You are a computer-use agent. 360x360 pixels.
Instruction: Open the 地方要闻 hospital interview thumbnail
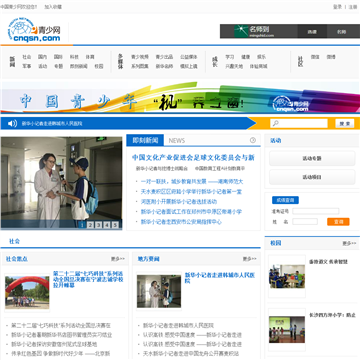(159, 291)
